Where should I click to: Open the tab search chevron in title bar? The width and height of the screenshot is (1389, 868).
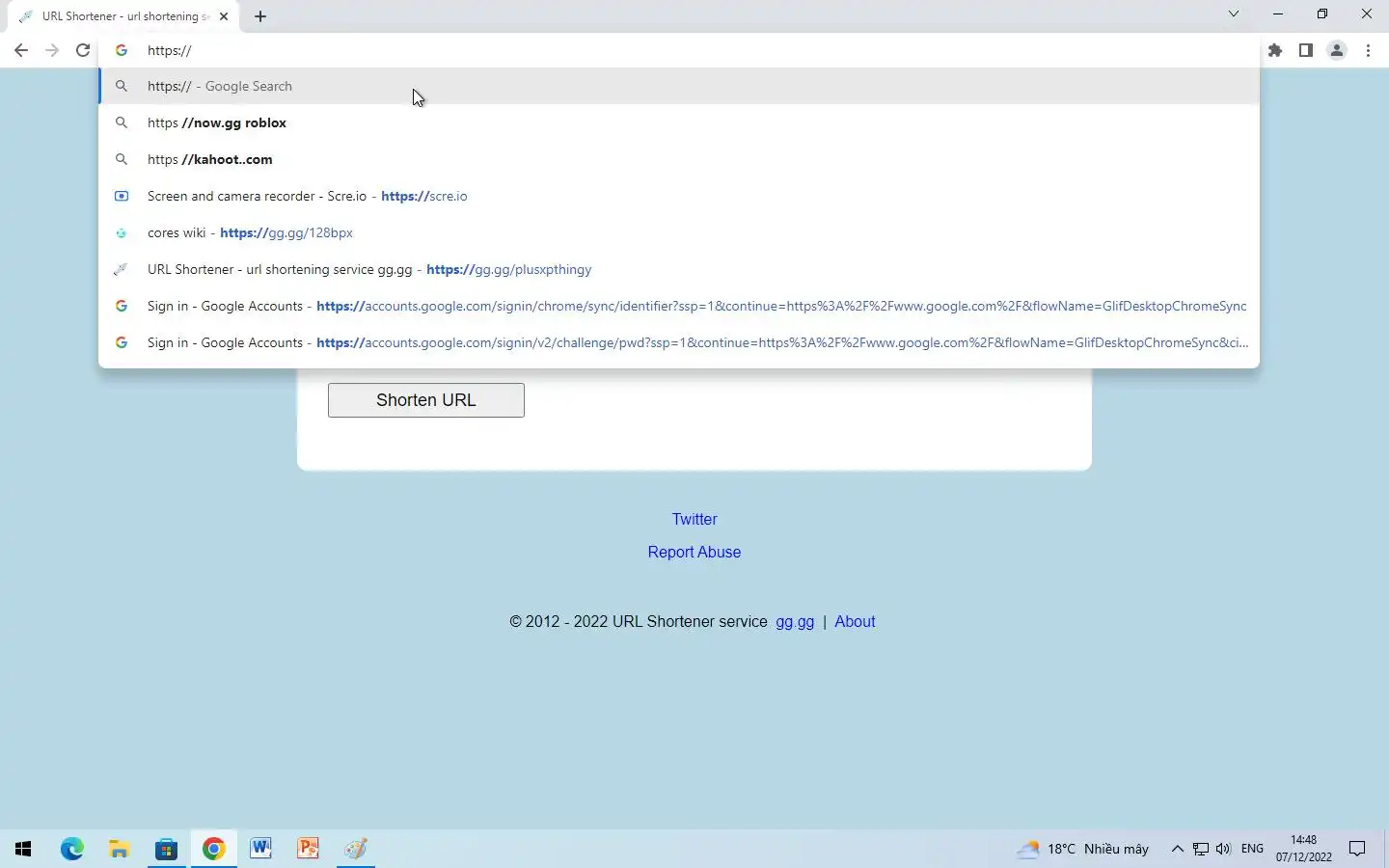tap(1234, 14)
